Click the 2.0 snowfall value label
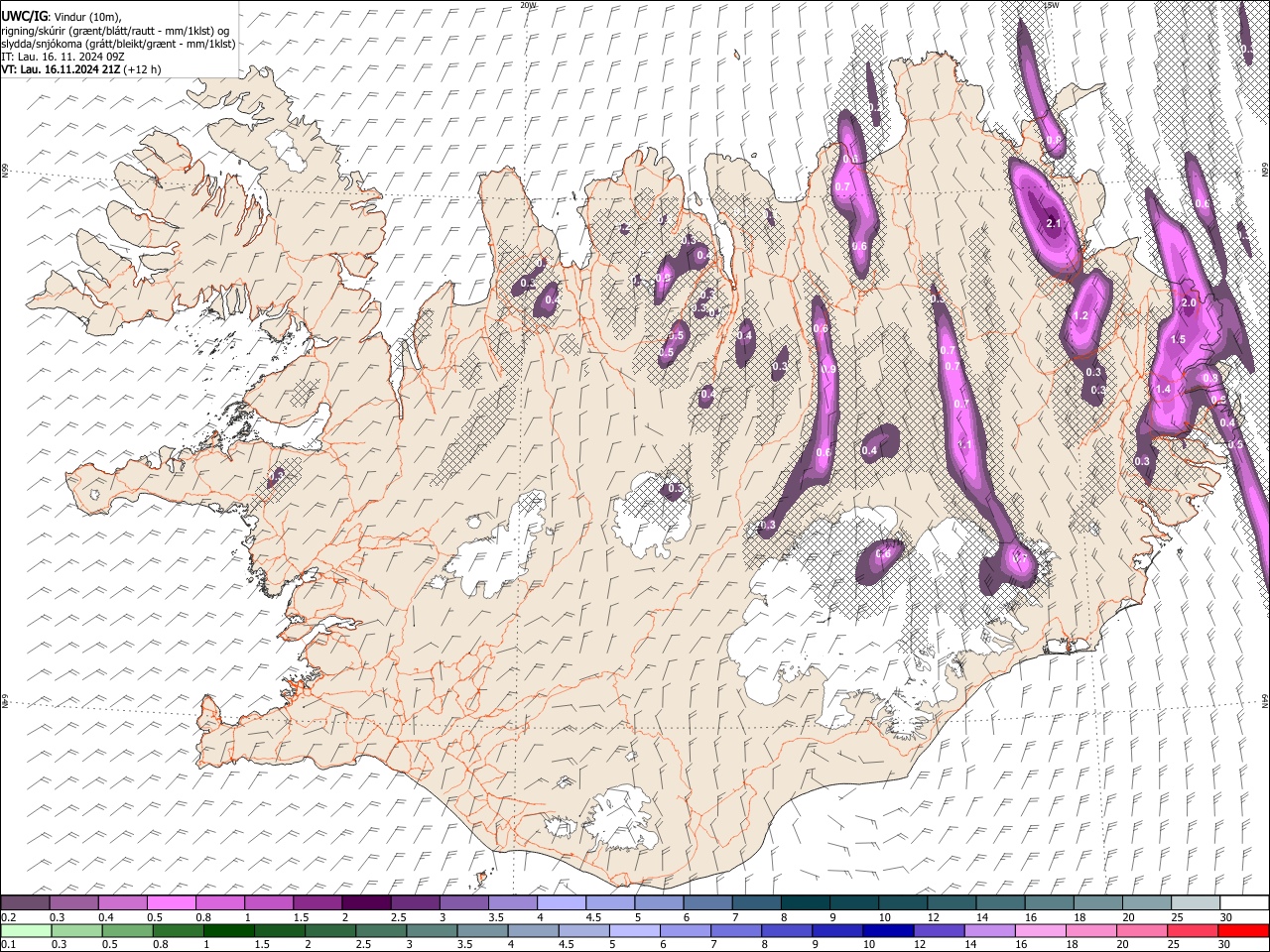Image resolution: width=1270 pixels, height=952 pixels. 1189,302
